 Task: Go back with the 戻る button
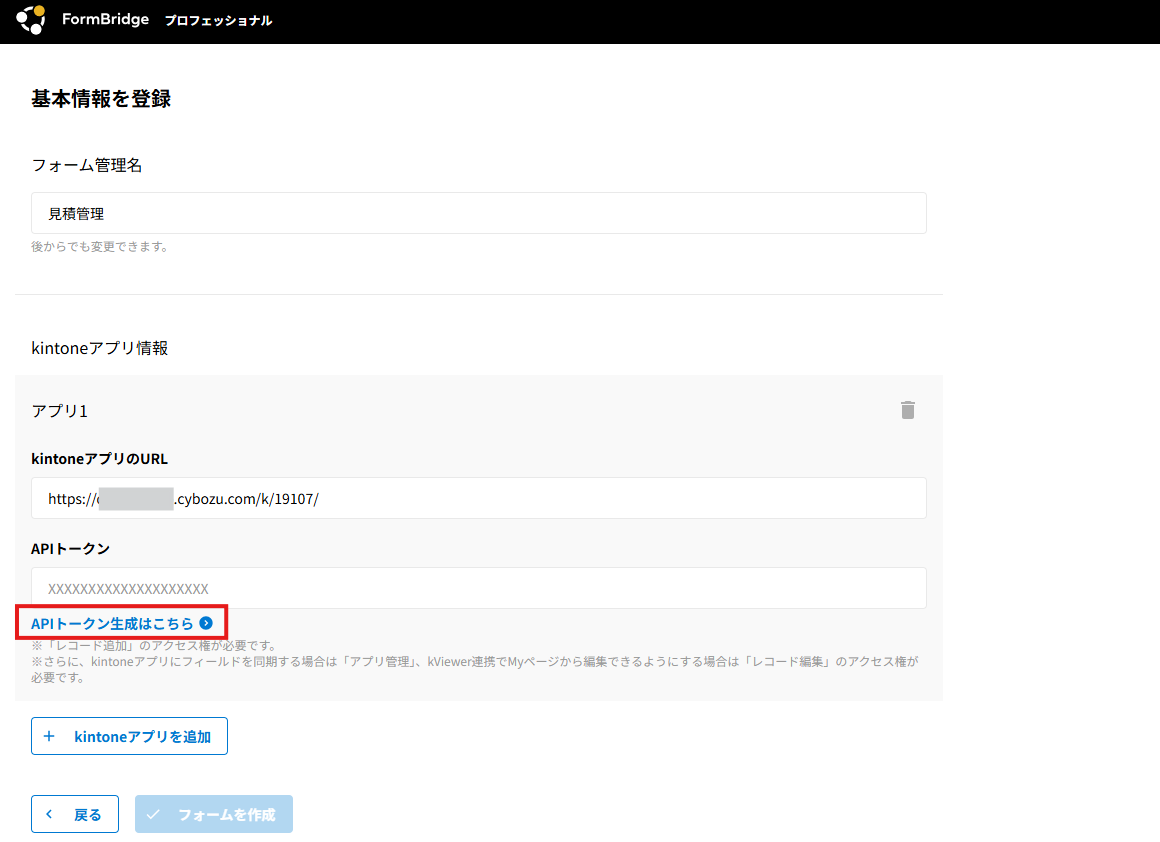point(75,814)
